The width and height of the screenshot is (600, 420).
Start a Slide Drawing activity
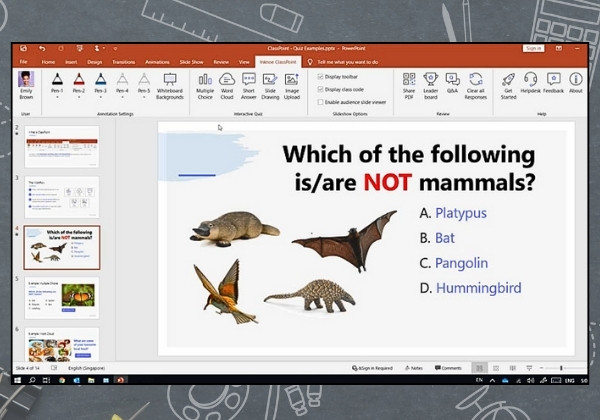(270, 86)
